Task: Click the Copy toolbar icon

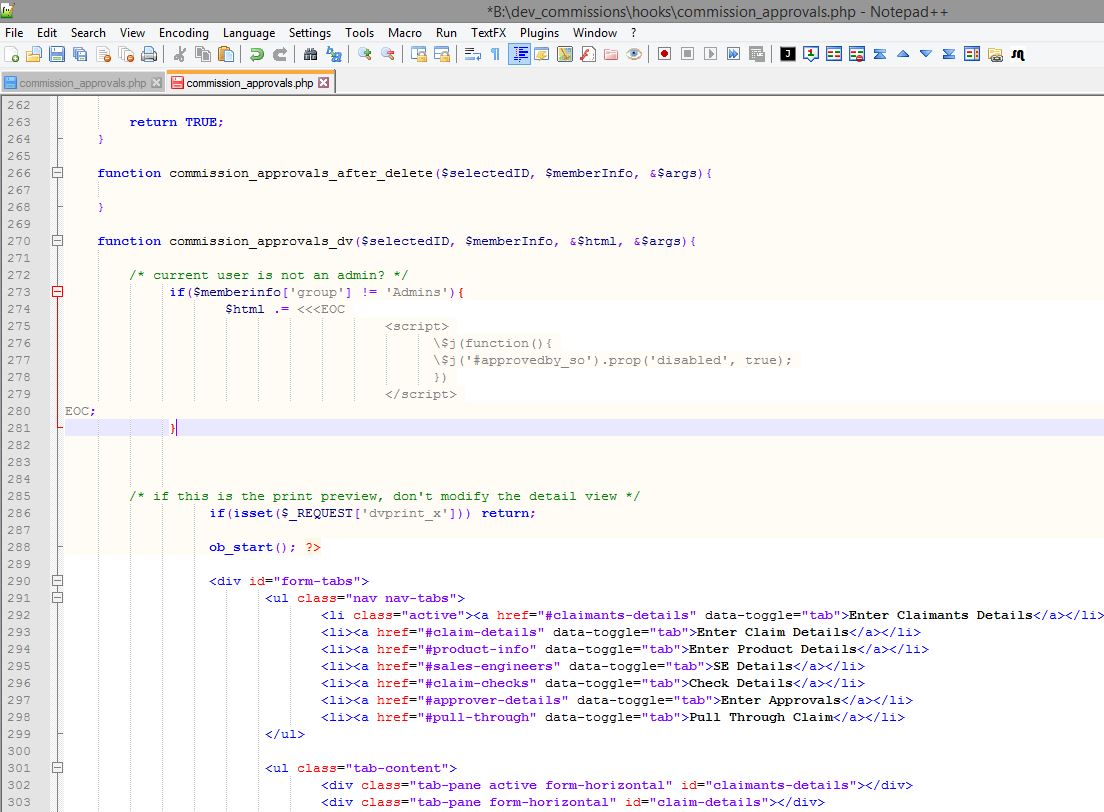Action: tap(203, 54)
